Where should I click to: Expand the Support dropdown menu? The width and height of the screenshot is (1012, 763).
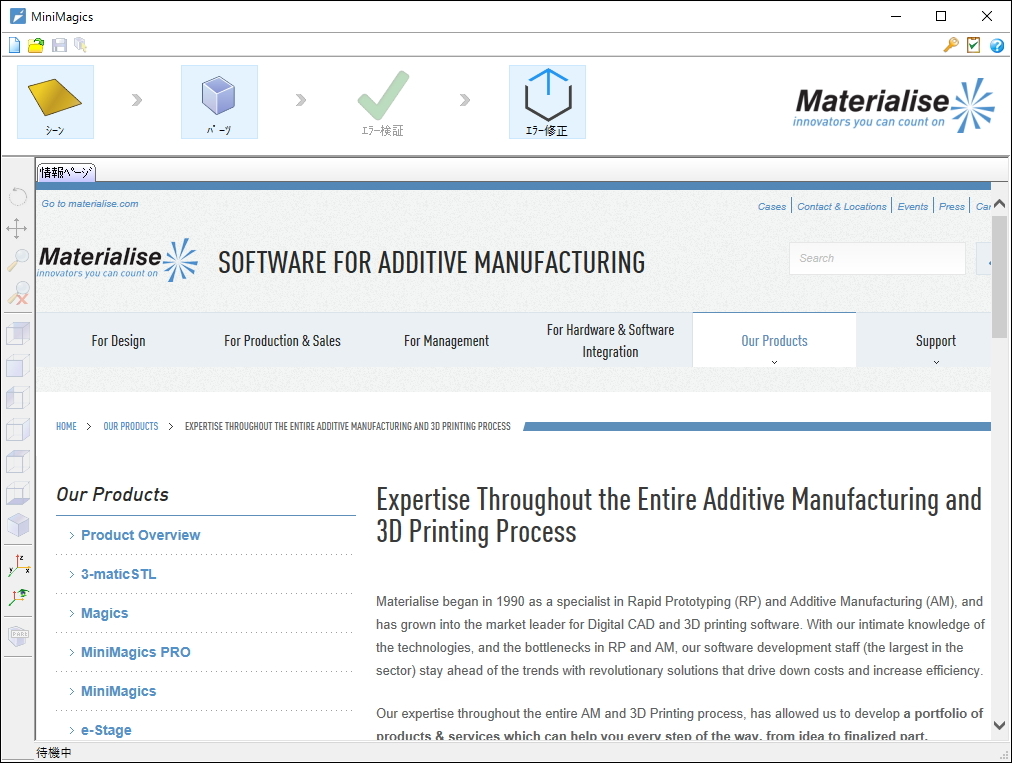(936, 341)
